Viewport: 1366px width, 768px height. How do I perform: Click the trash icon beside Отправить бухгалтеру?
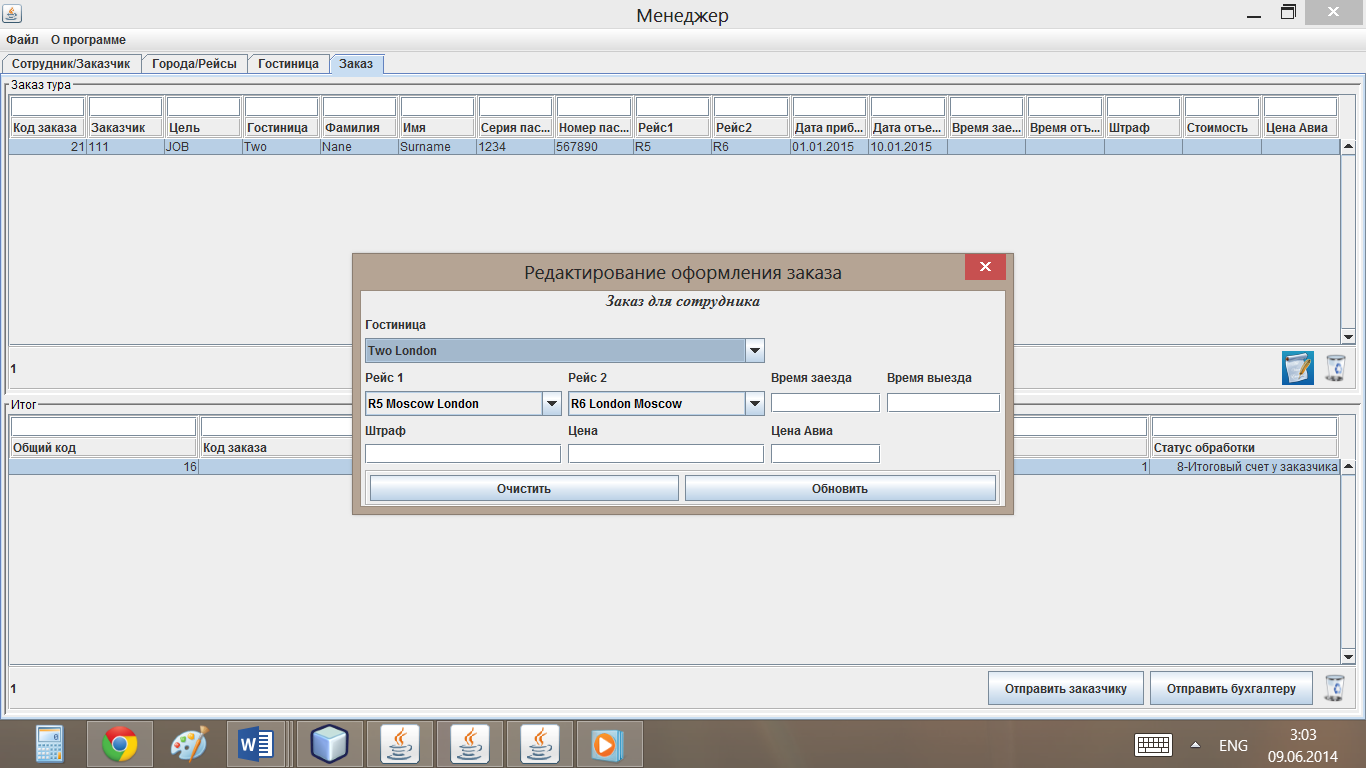[x=1334, y=688]
